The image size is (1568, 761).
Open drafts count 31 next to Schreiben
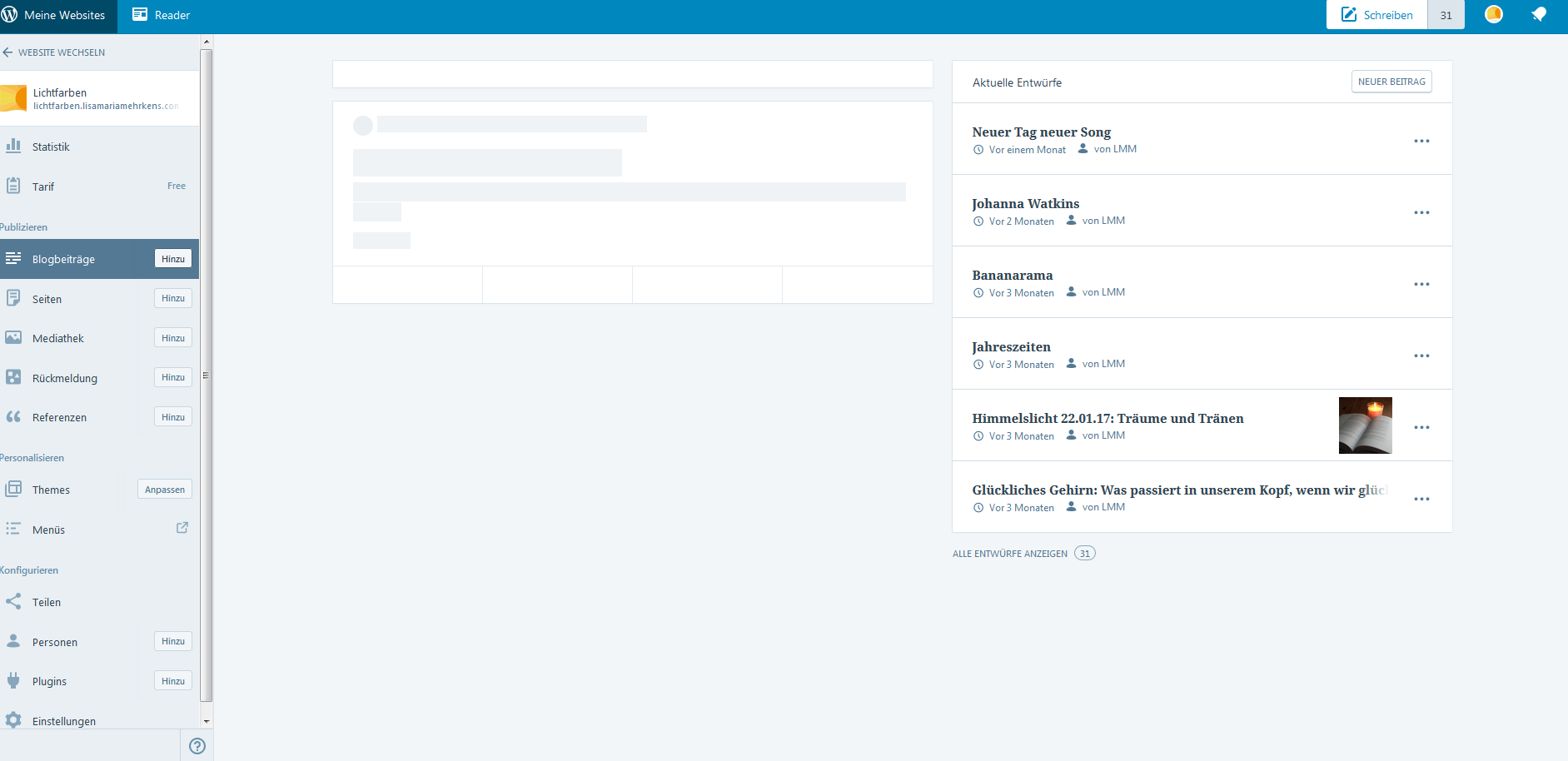click(1446, 15)
